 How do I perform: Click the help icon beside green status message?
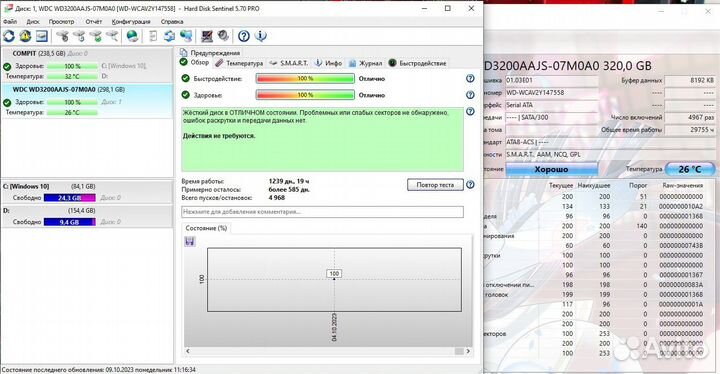coord(470,111)
